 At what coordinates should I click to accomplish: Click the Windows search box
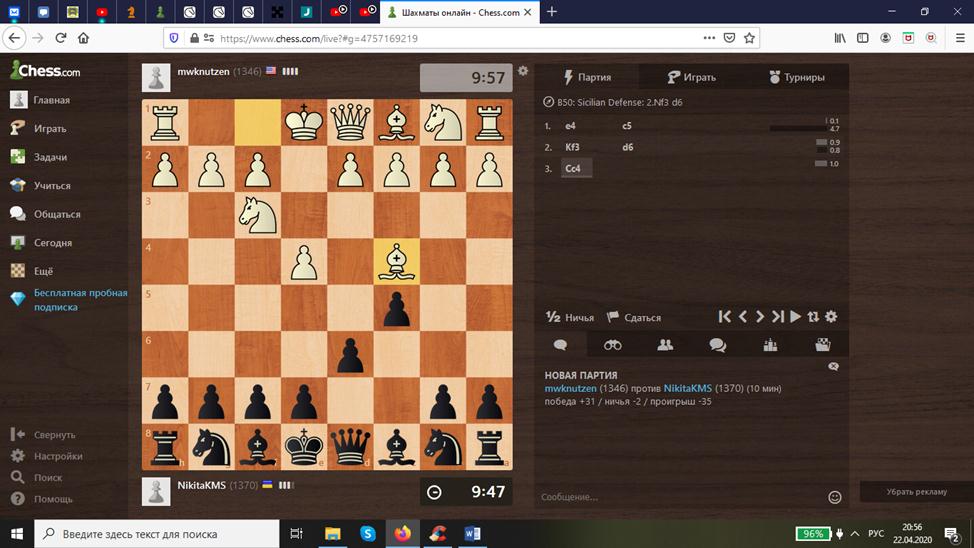(157, 534)
